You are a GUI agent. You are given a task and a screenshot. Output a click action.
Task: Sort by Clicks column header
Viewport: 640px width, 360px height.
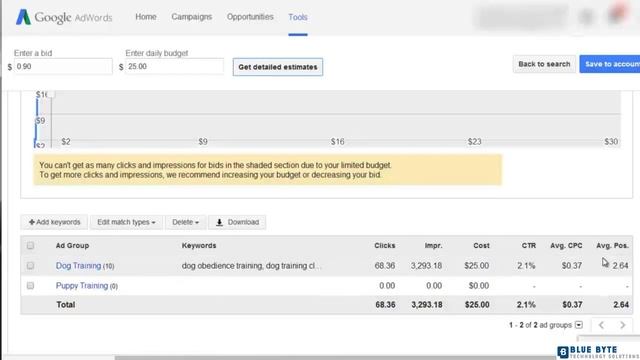[x=384, y=245]
